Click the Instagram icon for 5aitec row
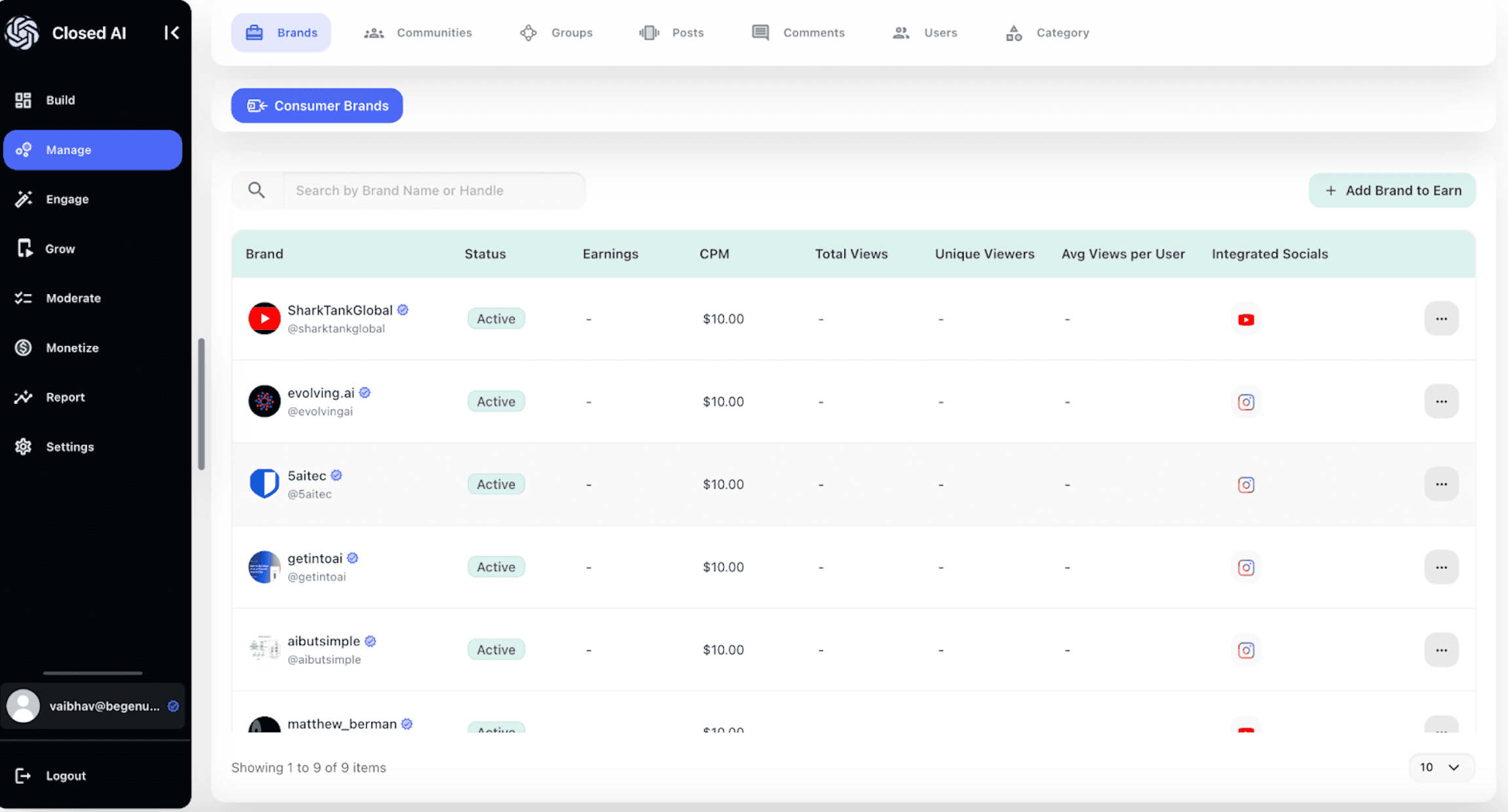Viewport: 1508px width, 812px height. click(x=1245, y=485)
